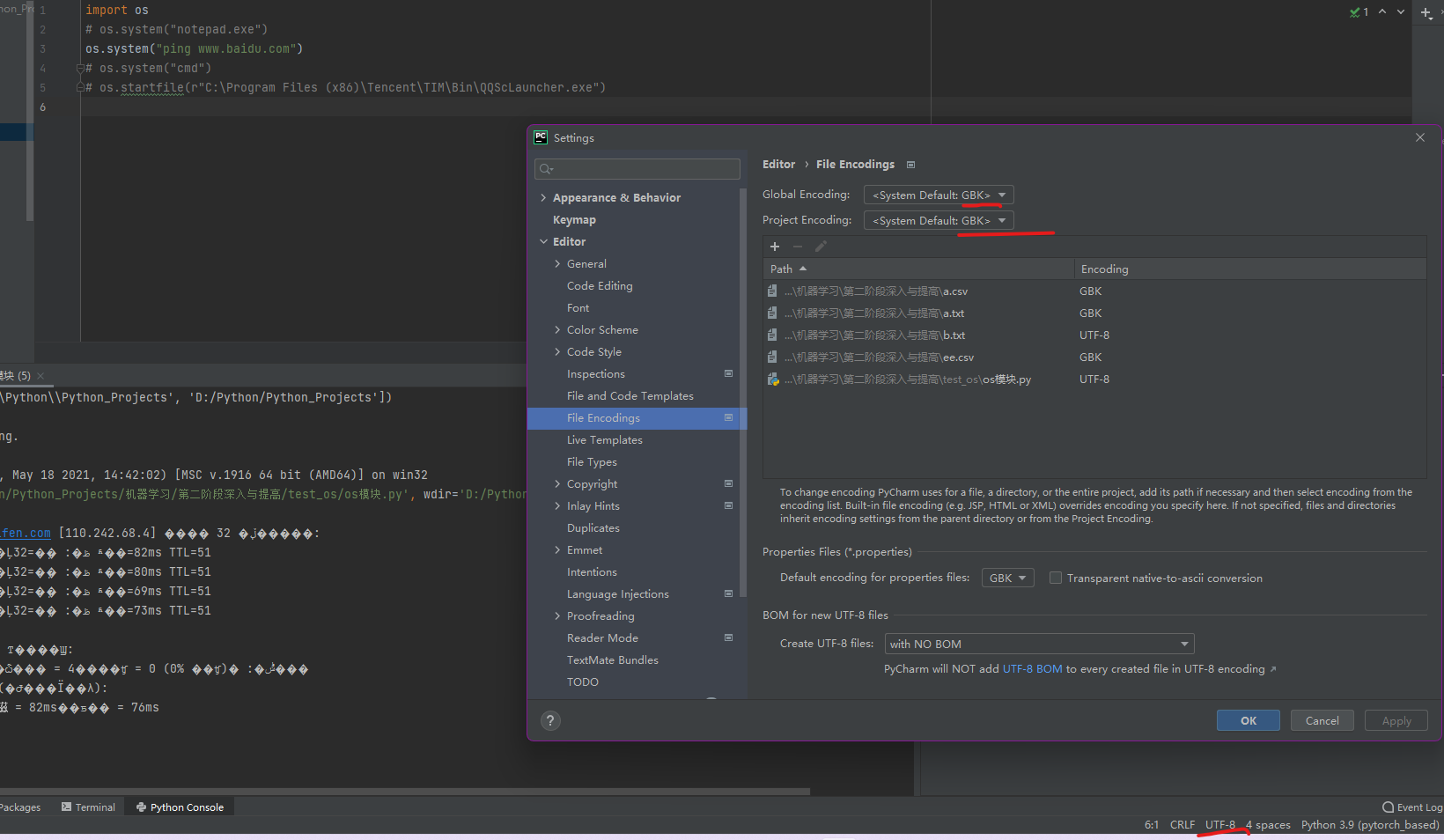
Task: Sort by the Path column header
Action: coord(918,269)
